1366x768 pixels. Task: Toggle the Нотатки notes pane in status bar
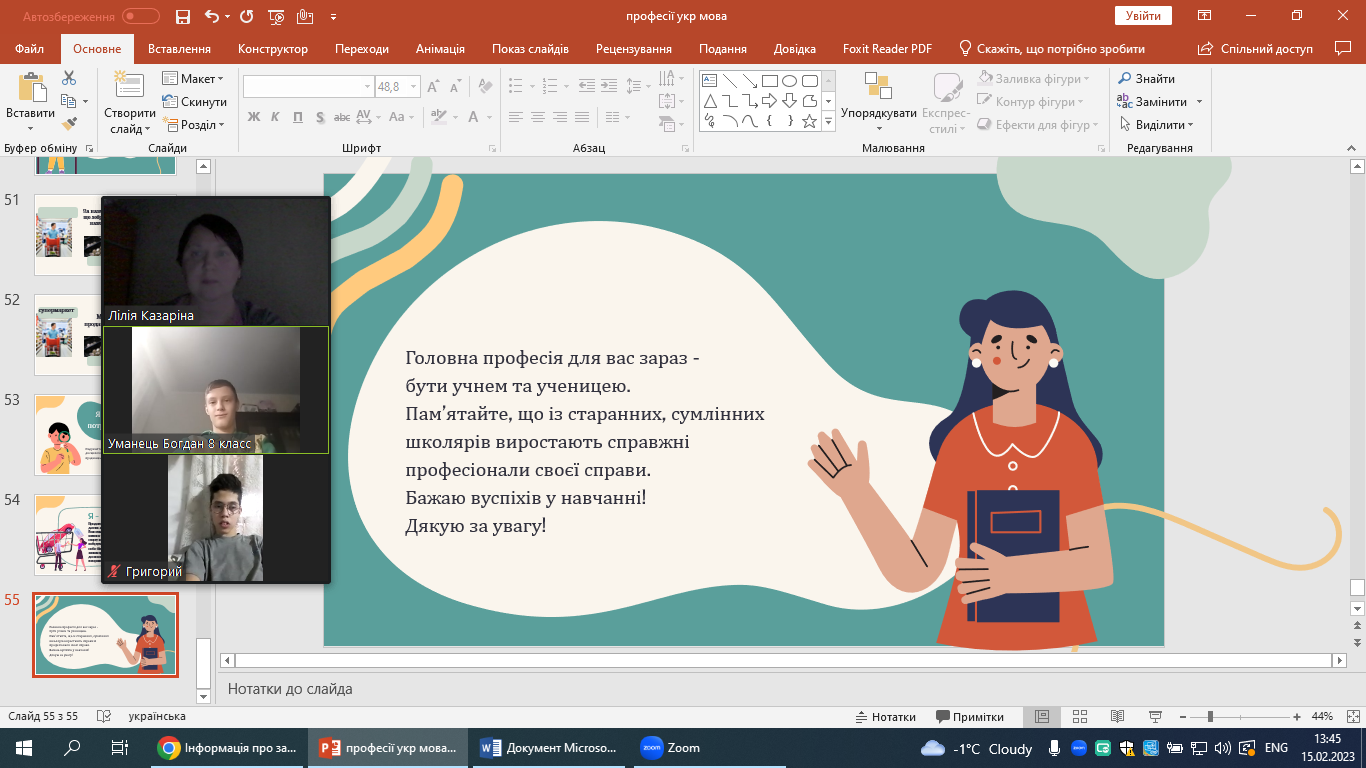(x=885, y=717)
